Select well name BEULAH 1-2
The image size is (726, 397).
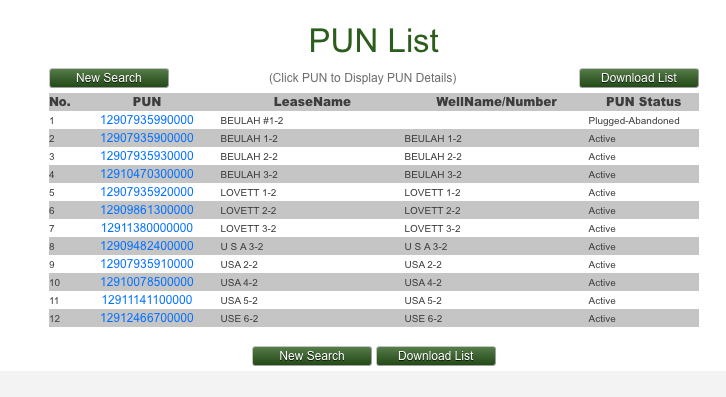(433, 139)
